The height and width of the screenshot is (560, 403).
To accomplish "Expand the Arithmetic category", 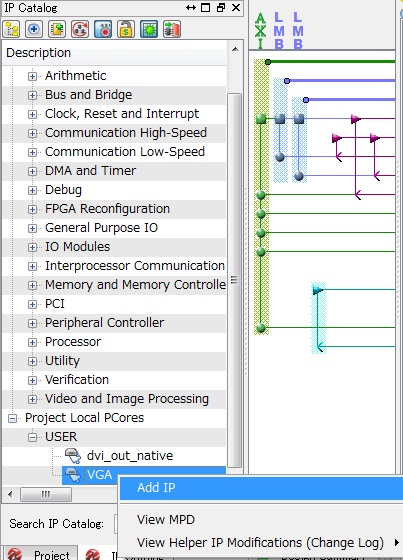I will click(32, 76).
